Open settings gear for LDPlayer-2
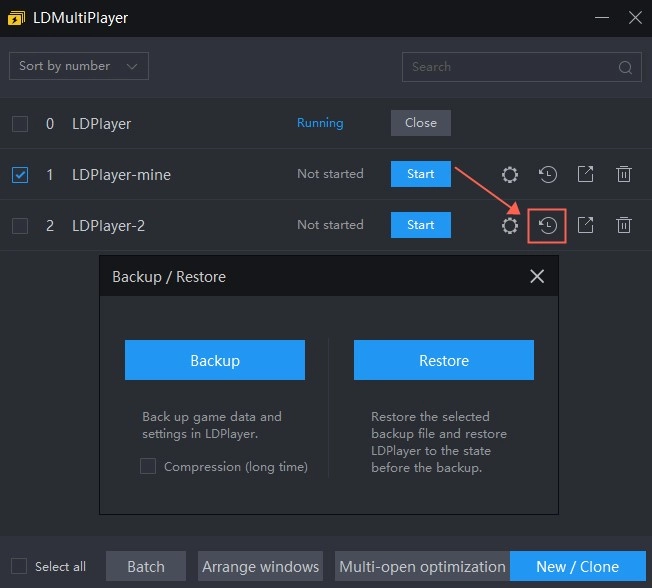The height and width of the screenshot is (588, 652). tap(509, 226)
